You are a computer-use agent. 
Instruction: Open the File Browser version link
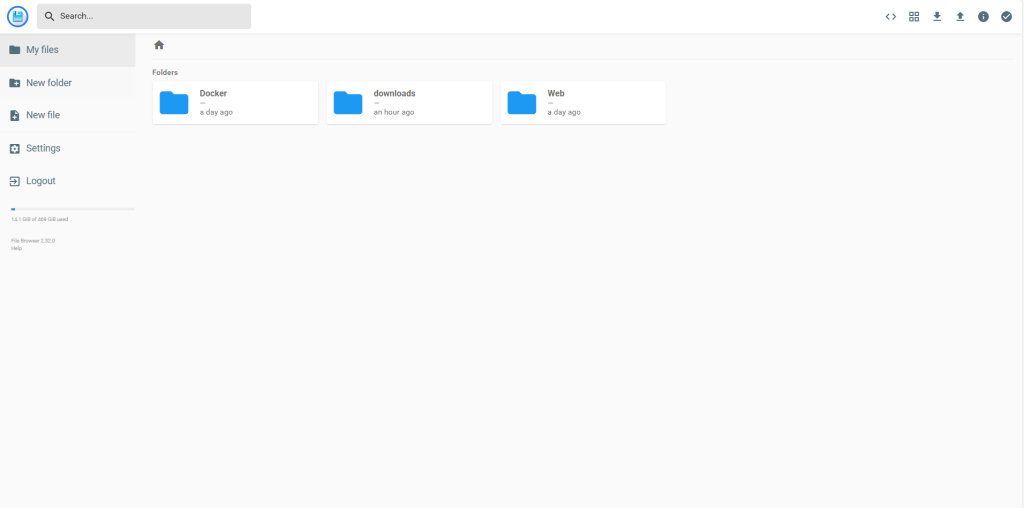pyautogui.click(x=33, y=241)
